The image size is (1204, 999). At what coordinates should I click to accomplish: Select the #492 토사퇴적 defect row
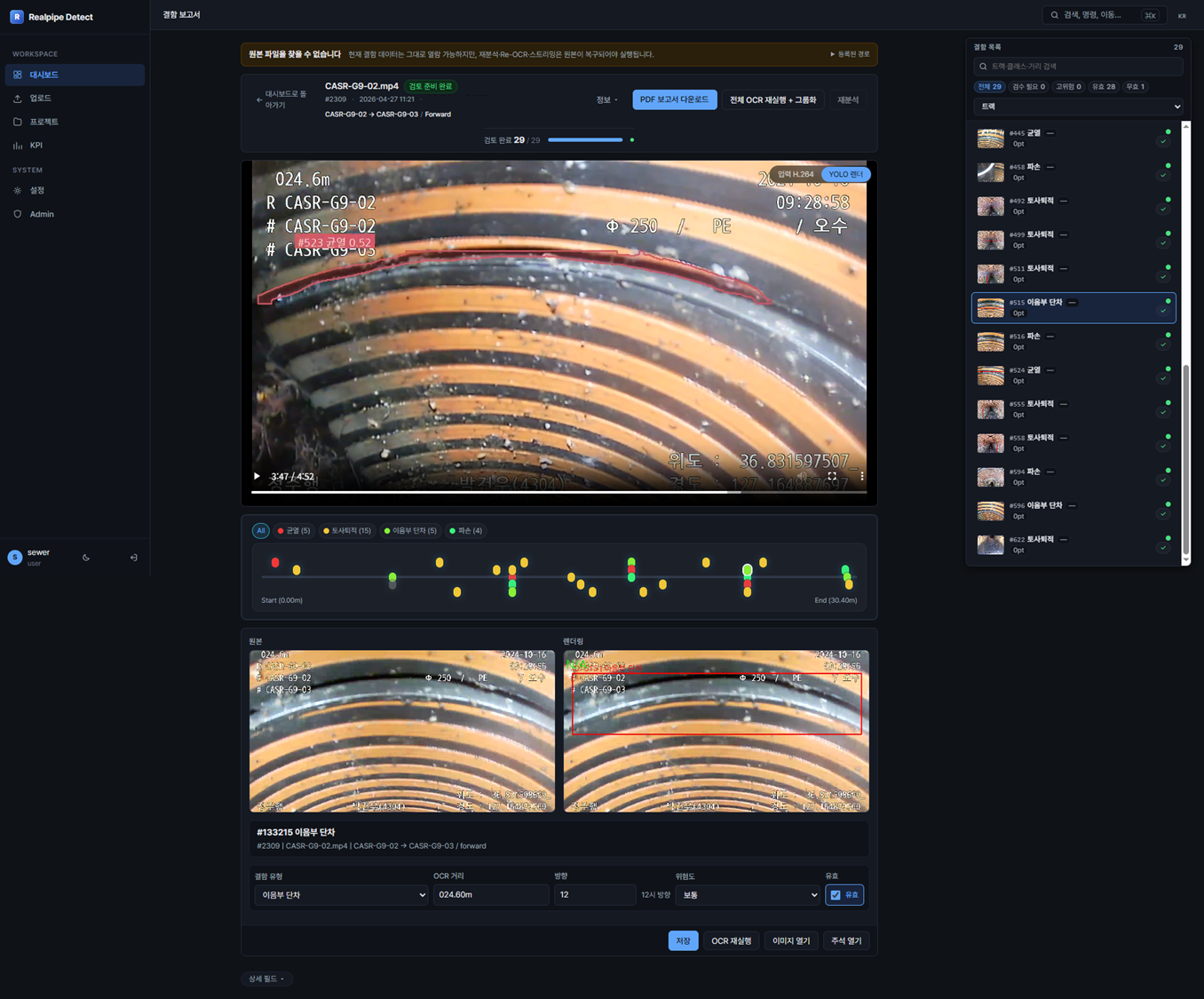tap(1073, 206)
